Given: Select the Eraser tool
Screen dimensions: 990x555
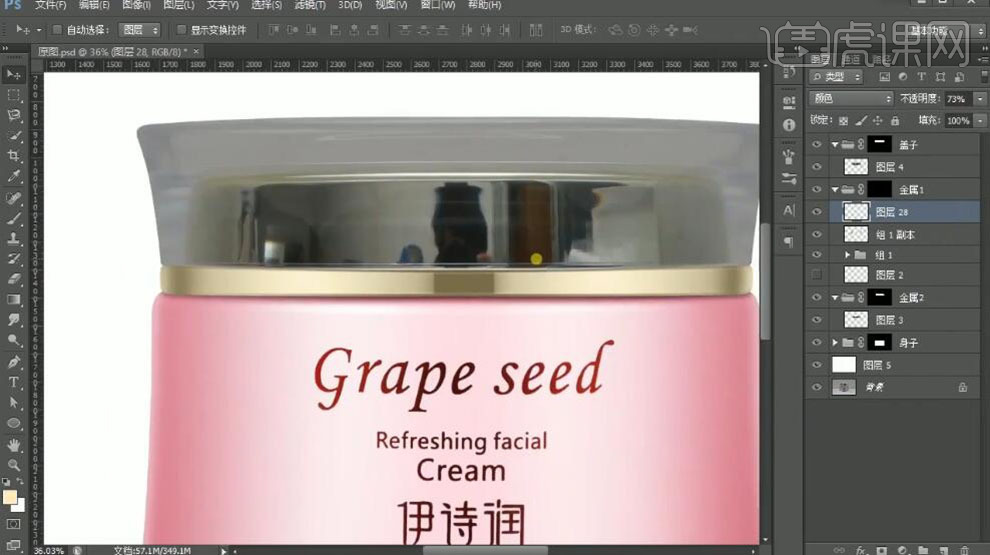Looking at the screenshot, I should [x=13, y=279].
